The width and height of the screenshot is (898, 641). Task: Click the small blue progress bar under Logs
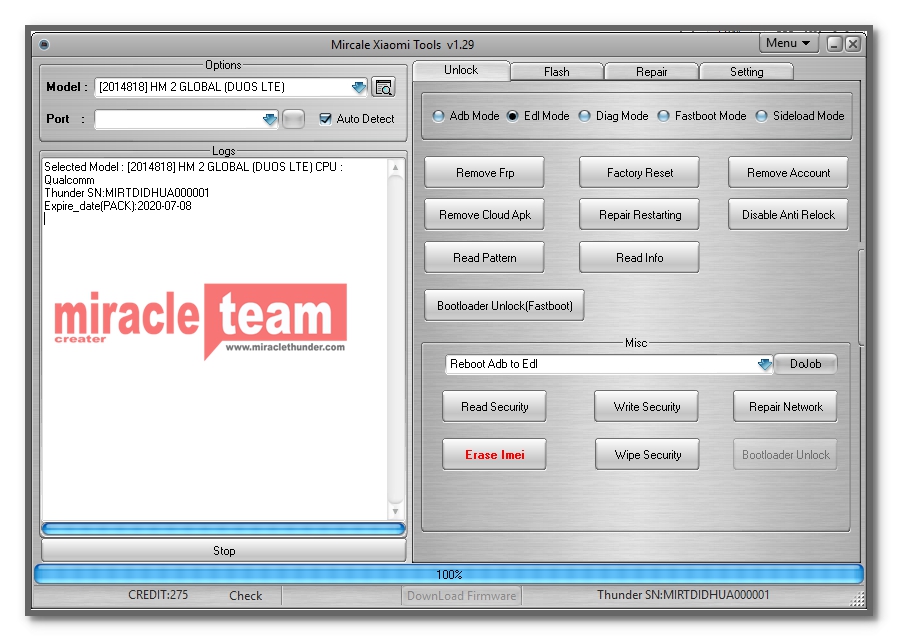coord(223,529)
